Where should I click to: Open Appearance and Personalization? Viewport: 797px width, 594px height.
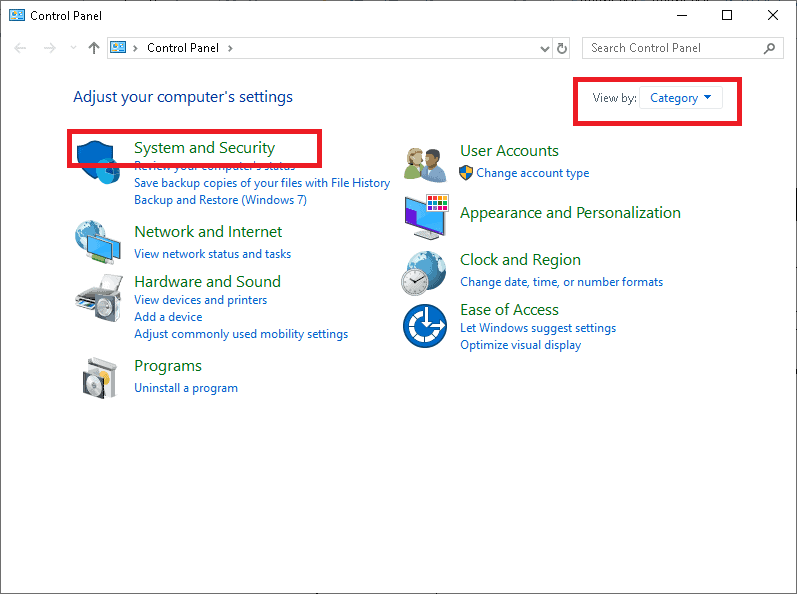[x=570, y=212]
